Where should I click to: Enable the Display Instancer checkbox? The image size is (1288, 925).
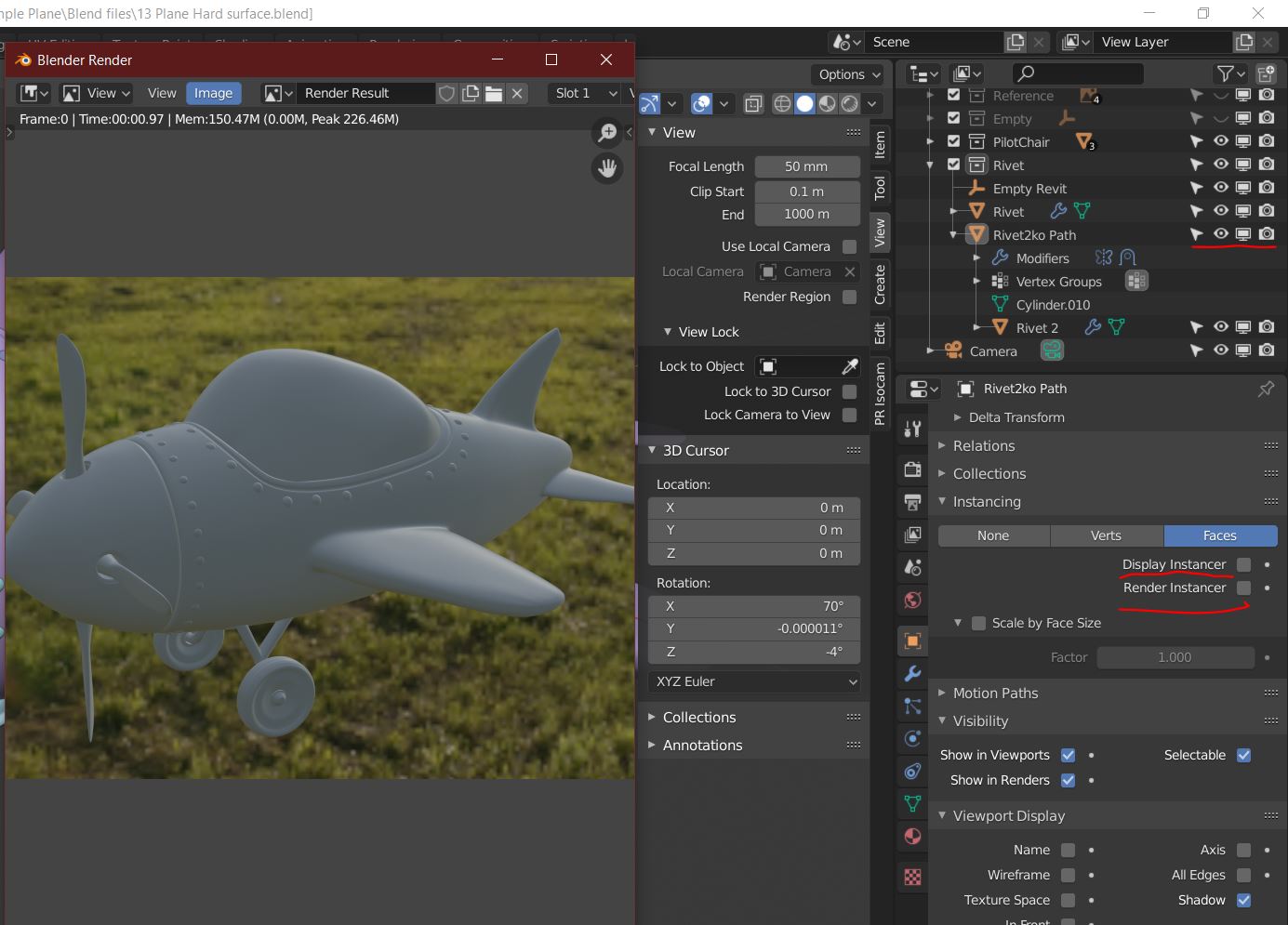1244,564
